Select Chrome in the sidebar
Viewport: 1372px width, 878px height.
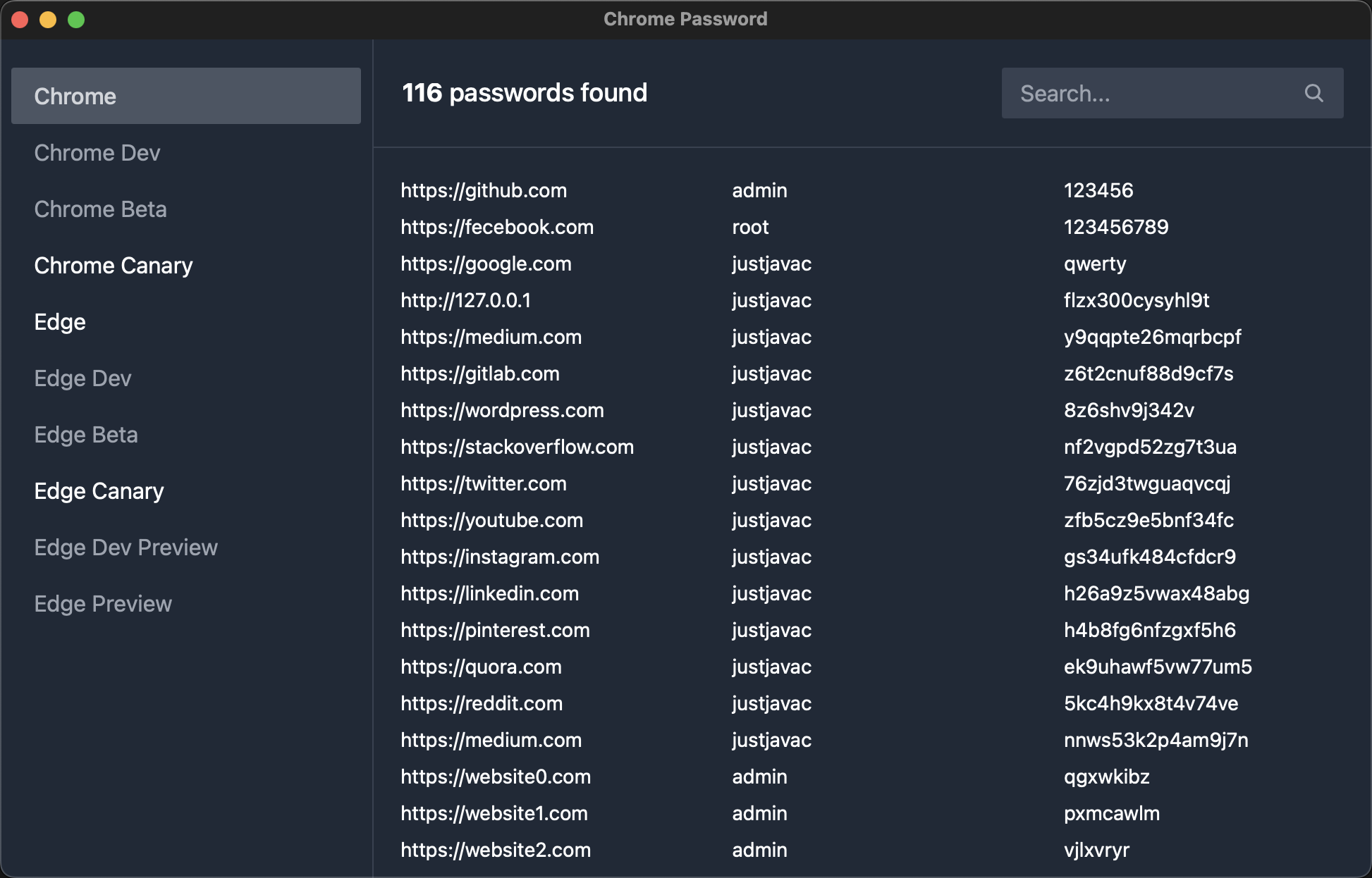pyautogui.click(x=185, y=96)
